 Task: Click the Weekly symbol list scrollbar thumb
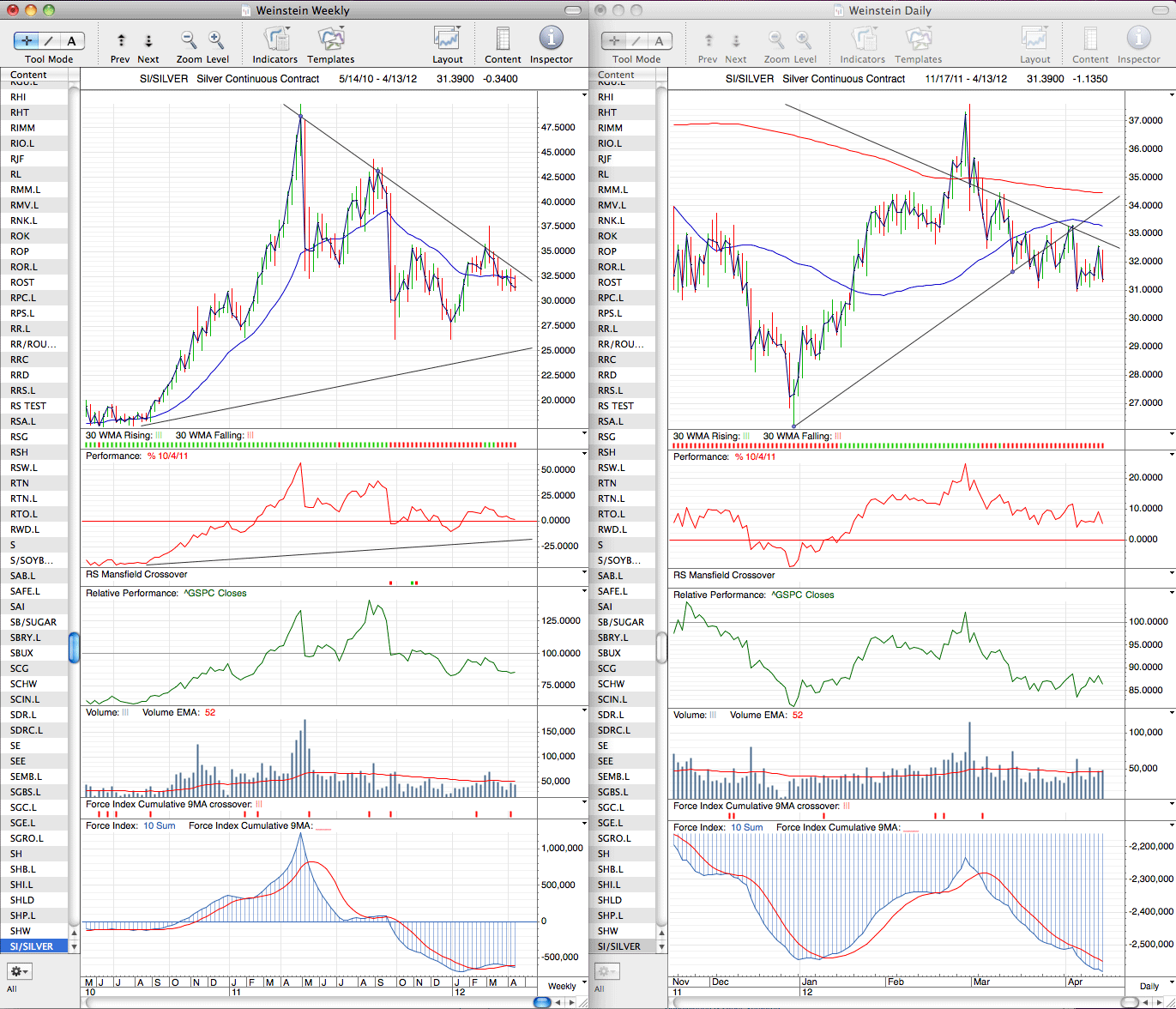pyautogui.click(x=74, y=647)
